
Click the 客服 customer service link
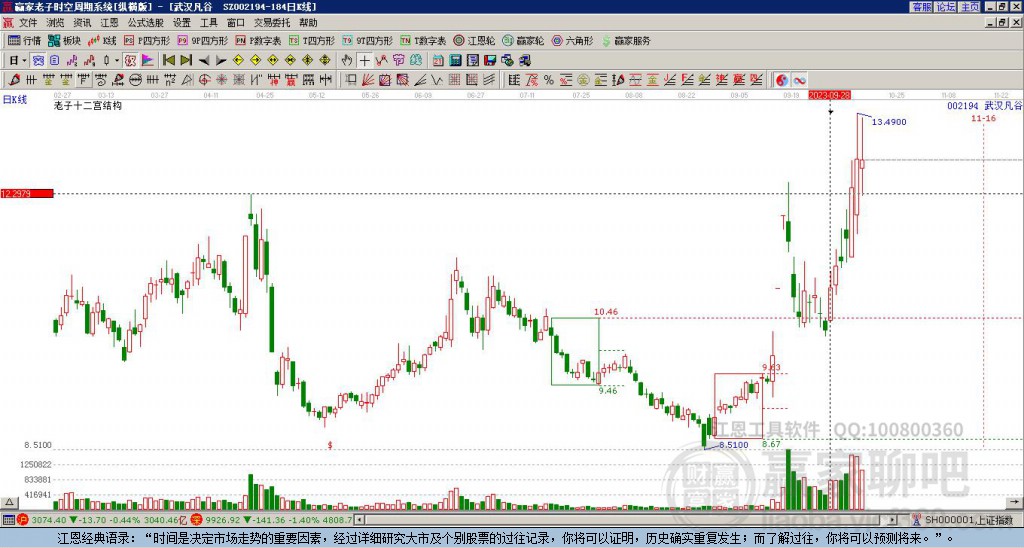pos(921,7)
